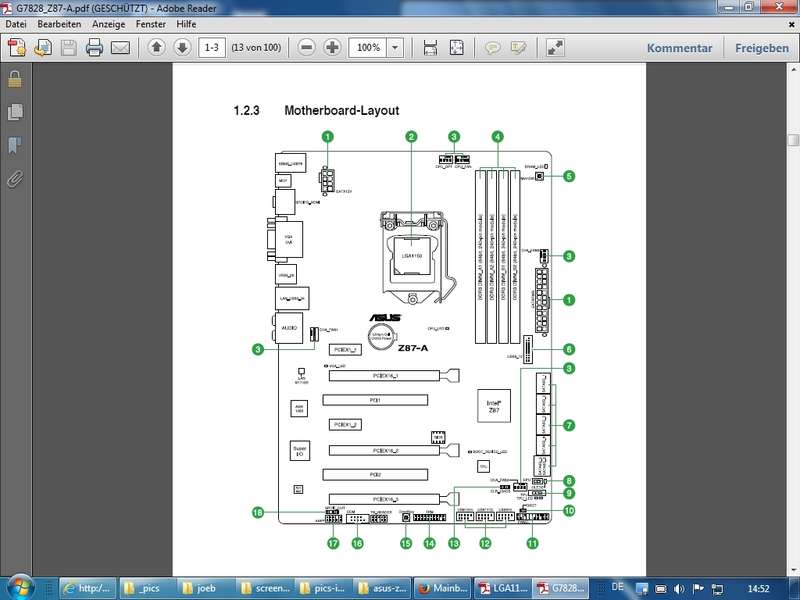The image size is (800, 600).
Task: Add a sticky note comment
Action: 492,47
